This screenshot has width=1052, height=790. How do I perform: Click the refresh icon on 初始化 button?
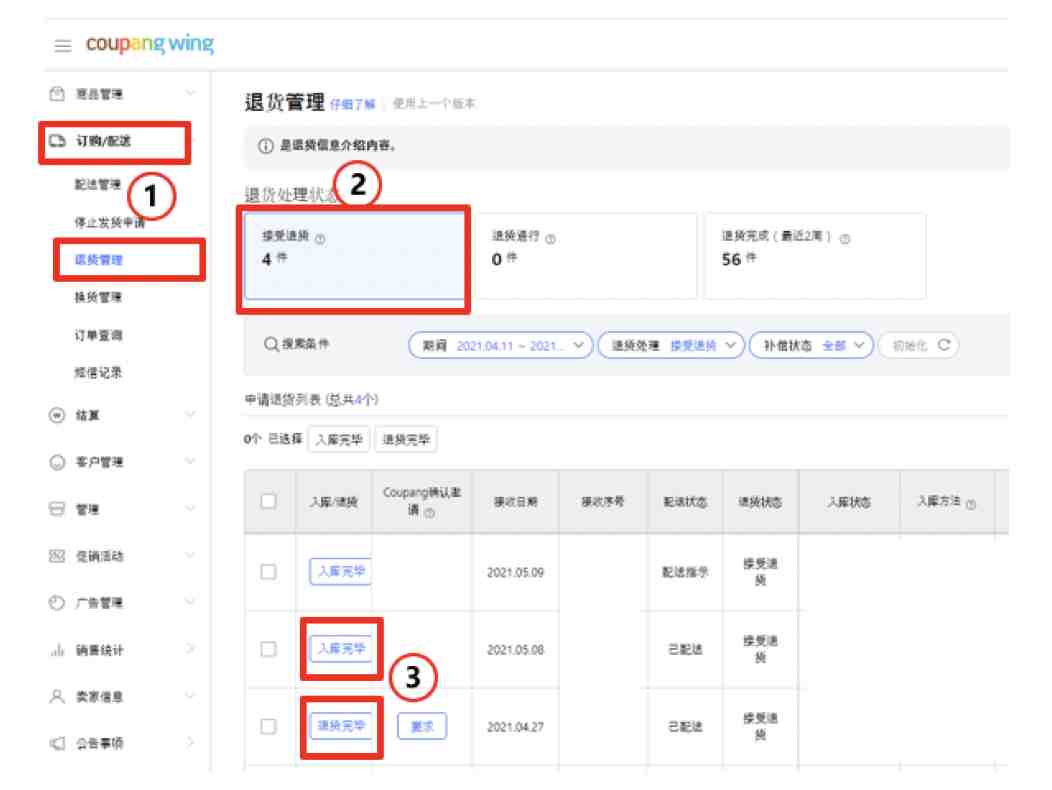[944, 345]
